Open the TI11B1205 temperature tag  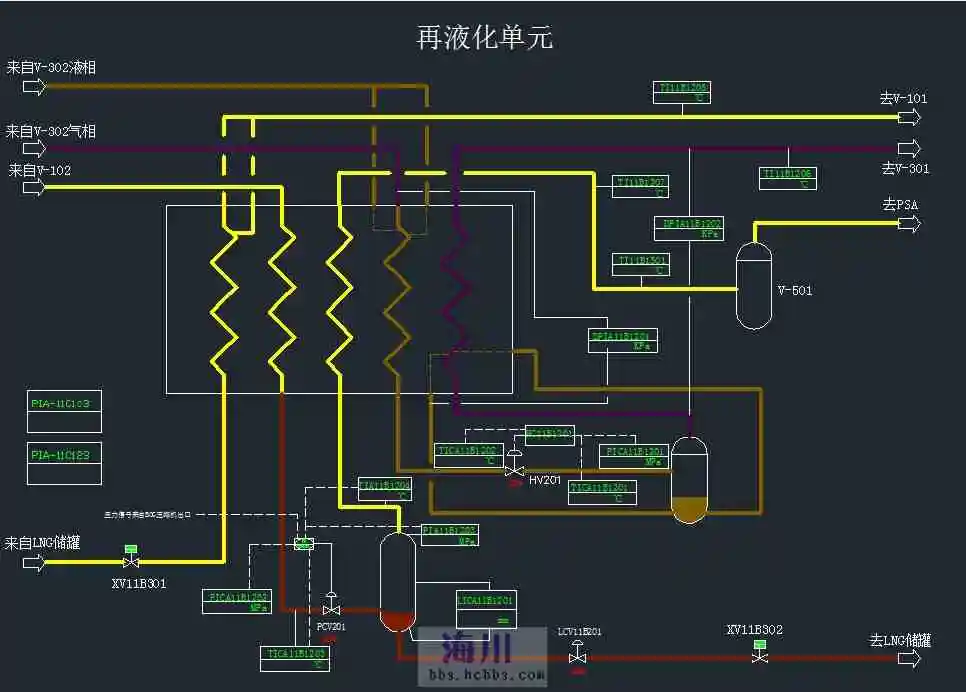point(682,92)
